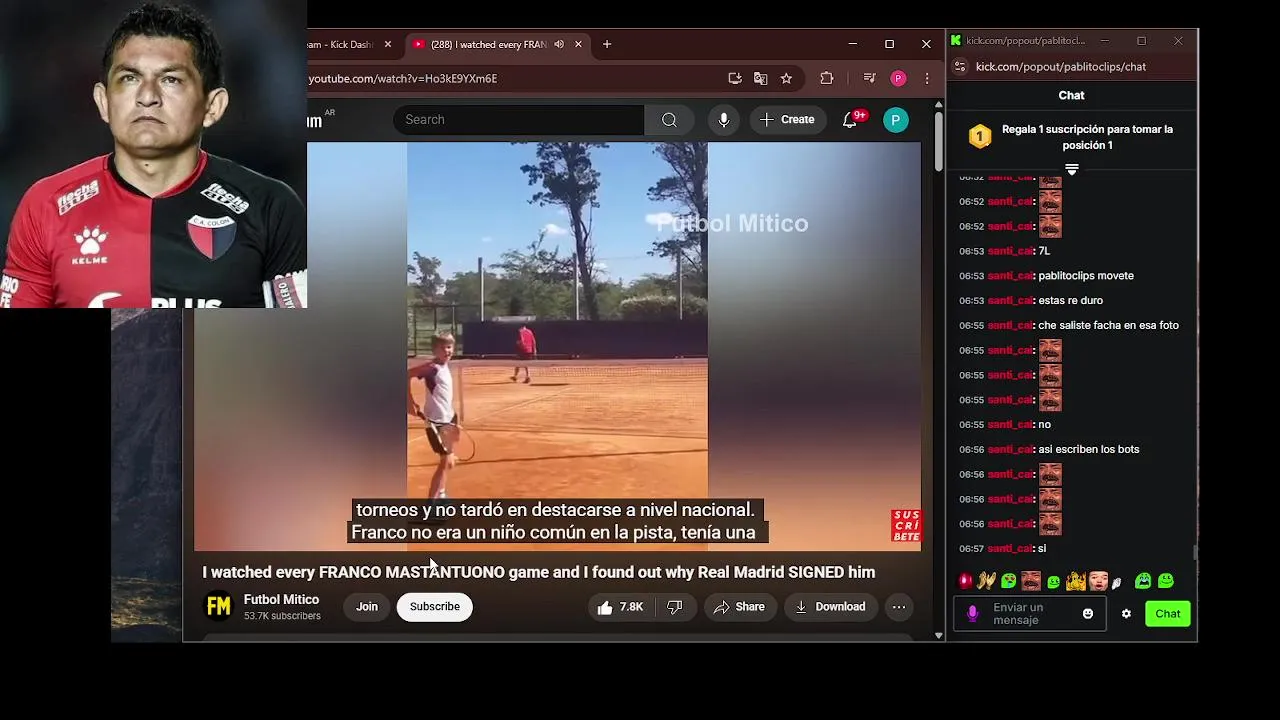Viewport: 1280px width, 720px height.
Task: Click message 'che saliste facha en esa foto'
Action: pos(1108,325)
